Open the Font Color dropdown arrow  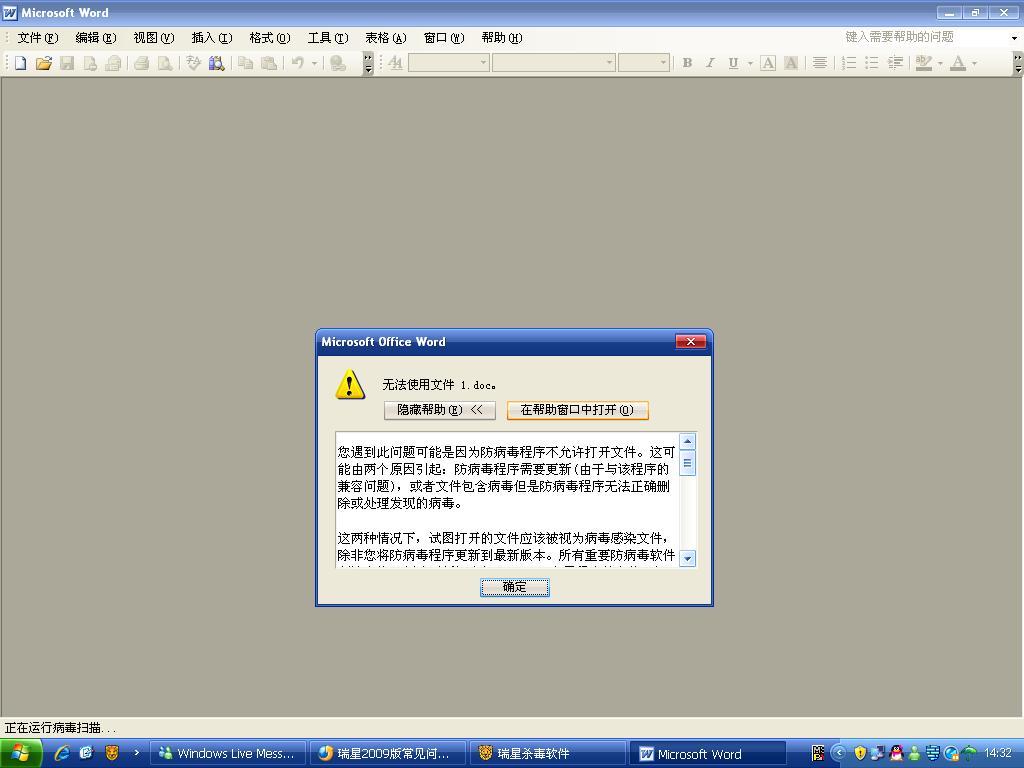tap(974, 63)
